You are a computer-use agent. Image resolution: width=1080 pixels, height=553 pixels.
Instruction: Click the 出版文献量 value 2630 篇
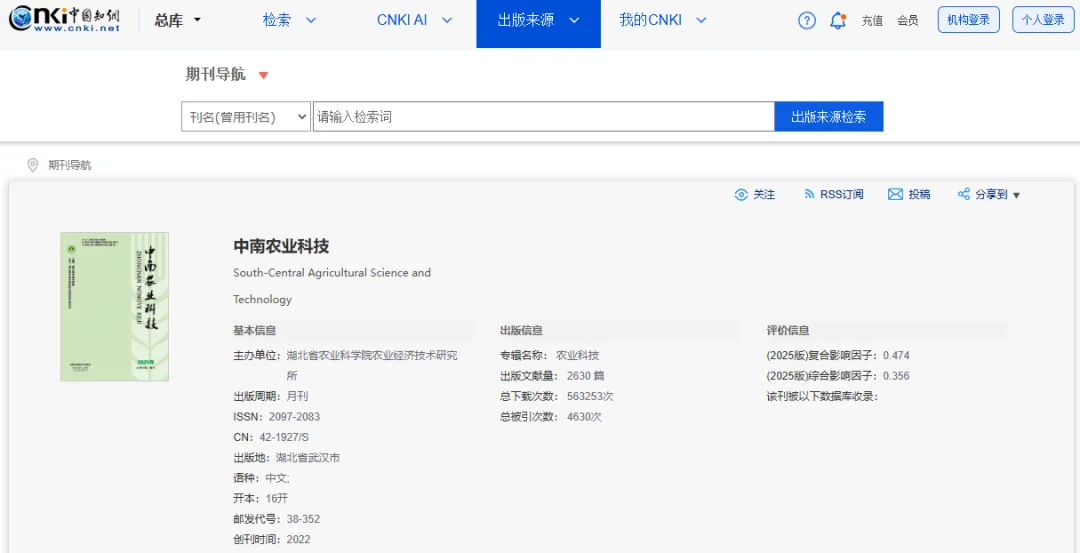click(x=585, y=376)
